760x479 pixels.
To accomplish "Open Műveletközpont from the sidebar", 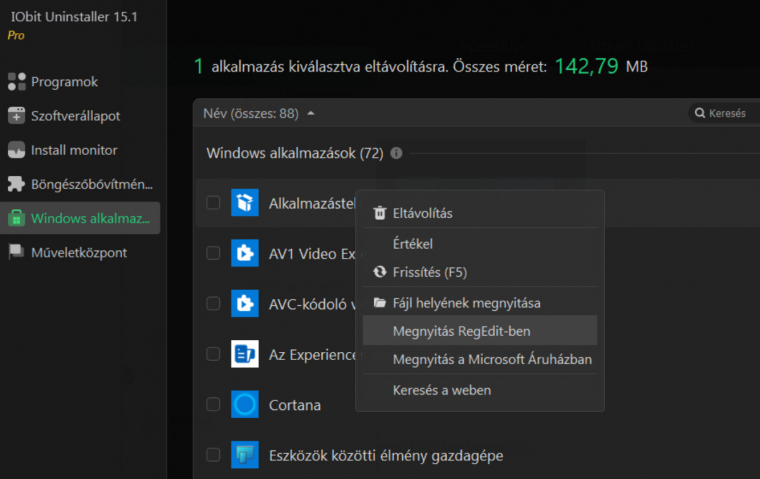I will [x=78, y=252].
